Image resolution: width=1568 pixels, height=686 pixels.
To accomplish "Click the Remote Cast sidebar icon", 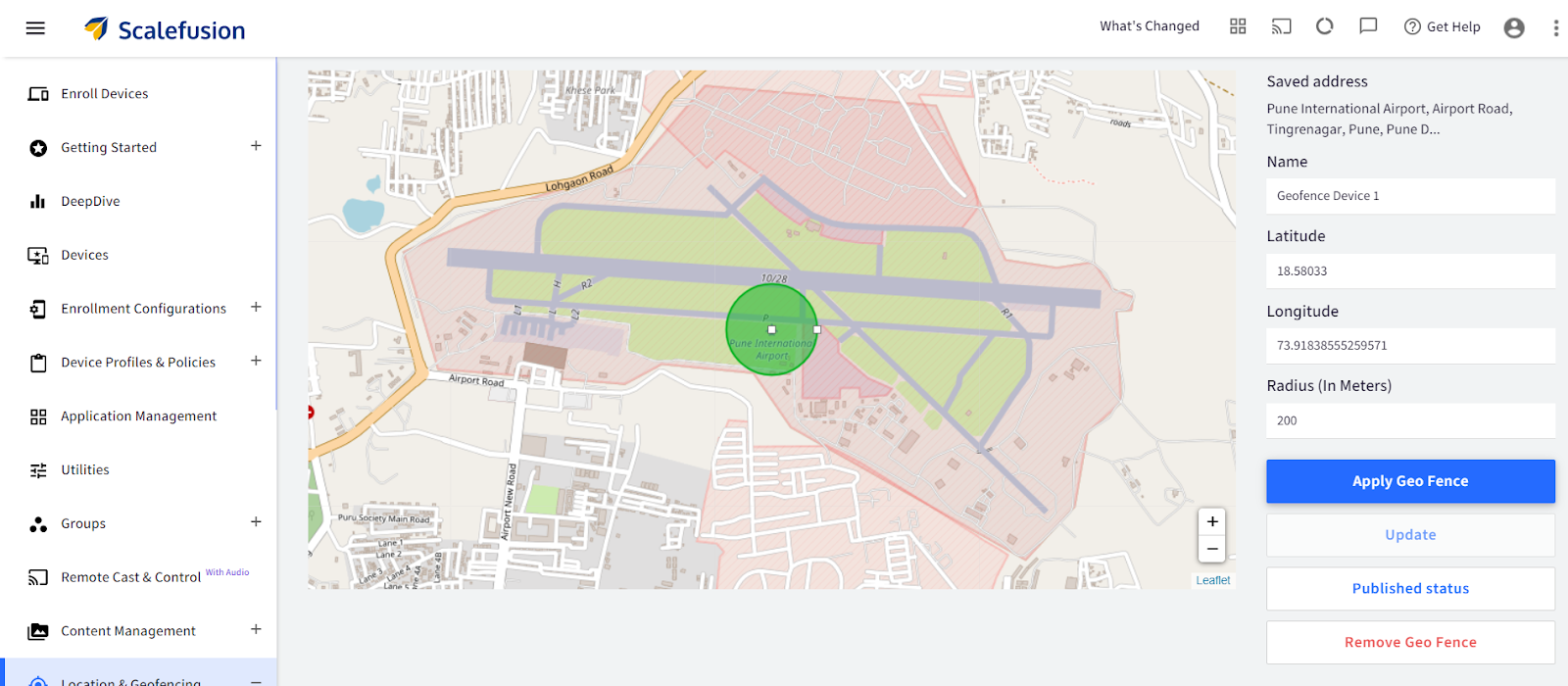I will click(38, 578).
